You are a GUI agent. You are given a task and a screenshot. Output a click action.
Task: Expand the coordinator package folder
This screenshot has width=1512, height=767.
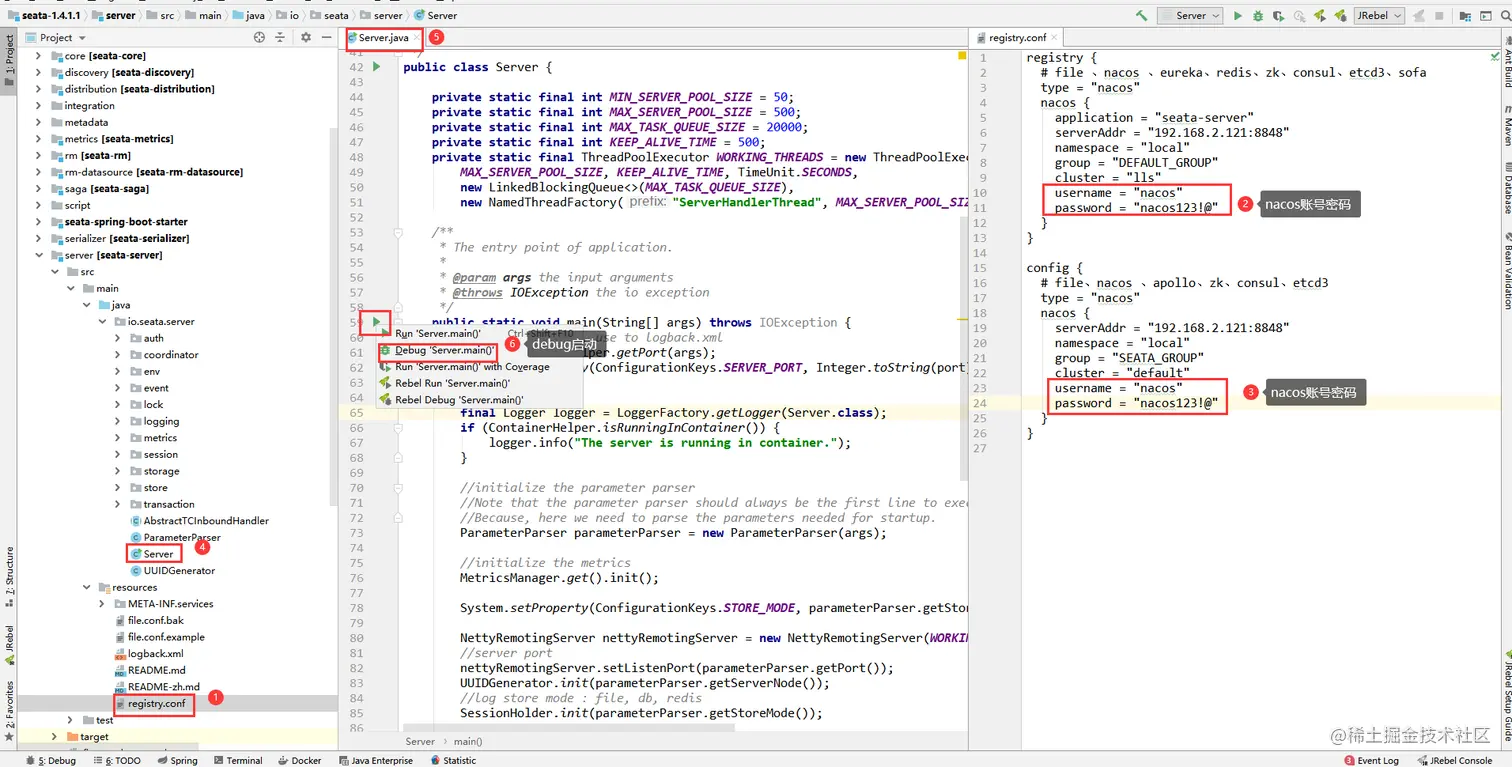[118, 355]
